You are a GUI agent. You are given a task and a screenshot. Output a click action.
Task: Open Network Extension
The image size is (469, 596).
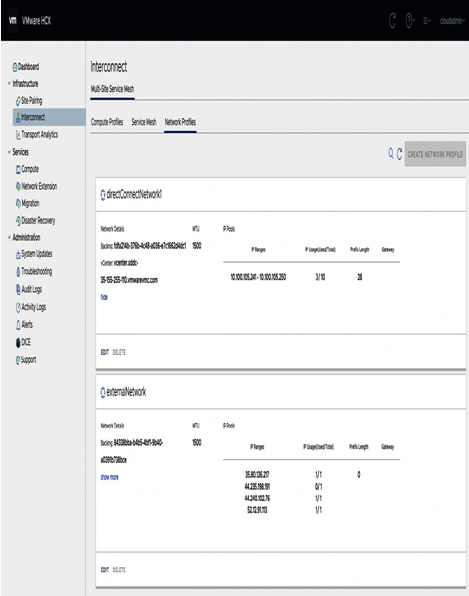pyautogui.click(x=39, y=186)
